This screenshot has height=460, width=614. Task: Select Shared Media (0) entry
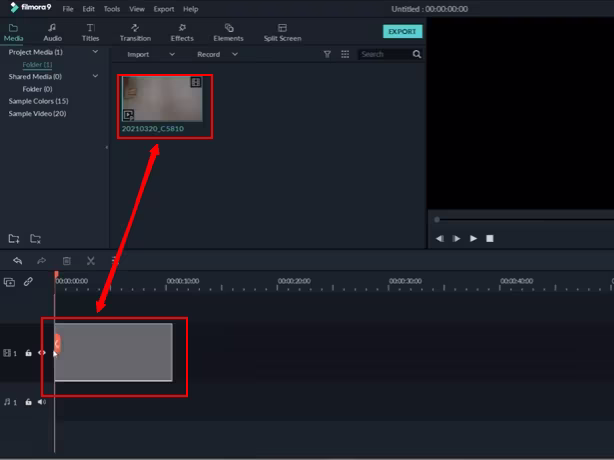(x=35, y=77)
